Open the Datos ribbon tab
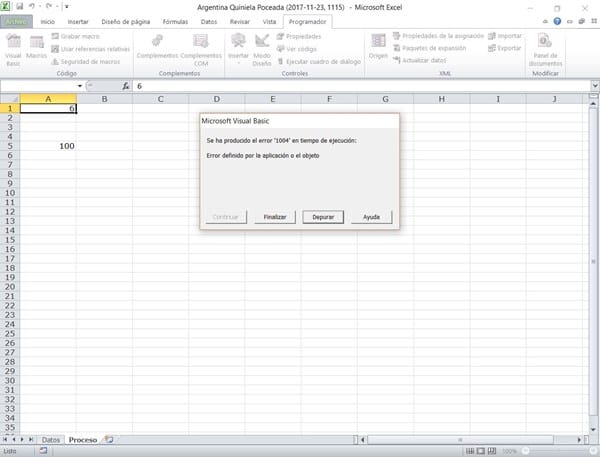 pyautogui.click(x=209, y=22)
